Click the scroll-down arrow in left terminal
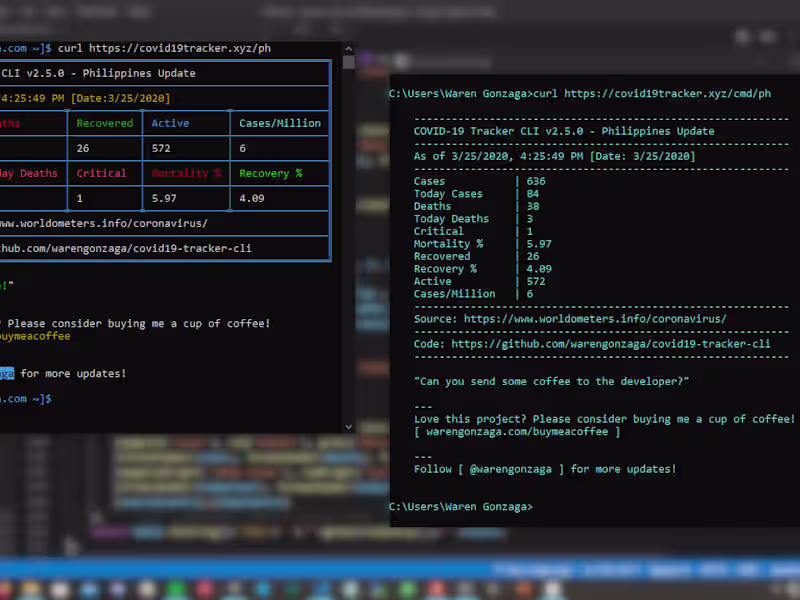The width and height of the screenshot is (800, 600). tap(348, 427)
